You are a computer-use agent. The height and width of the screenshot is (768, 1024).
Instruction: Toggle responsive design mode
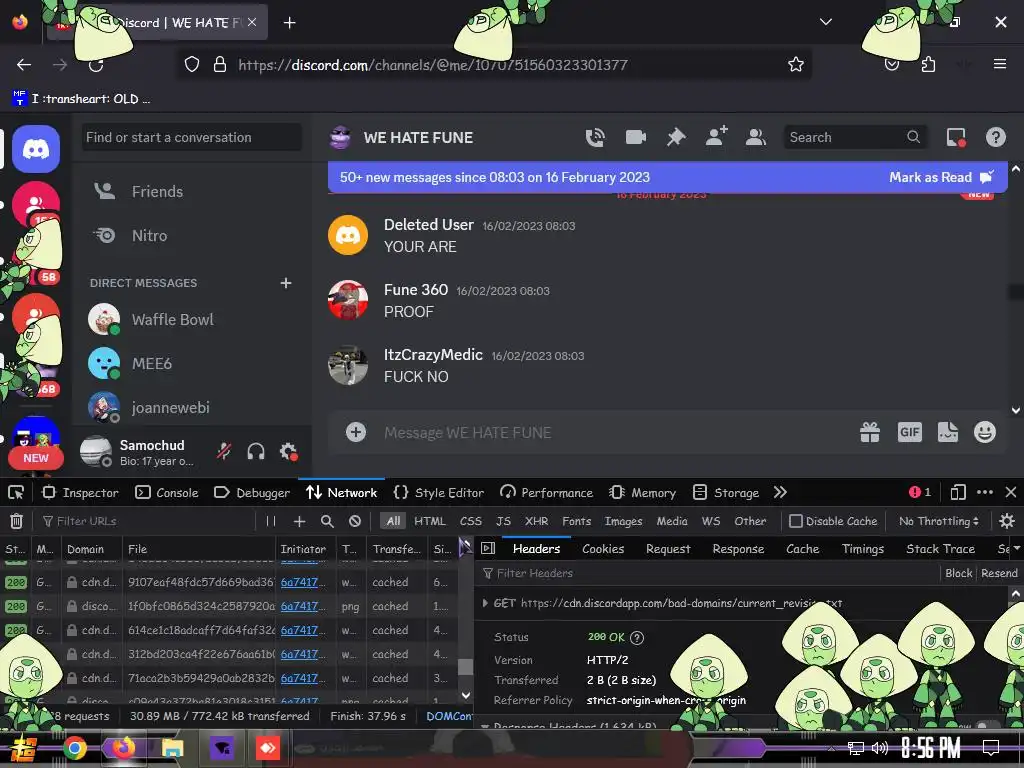957,492
